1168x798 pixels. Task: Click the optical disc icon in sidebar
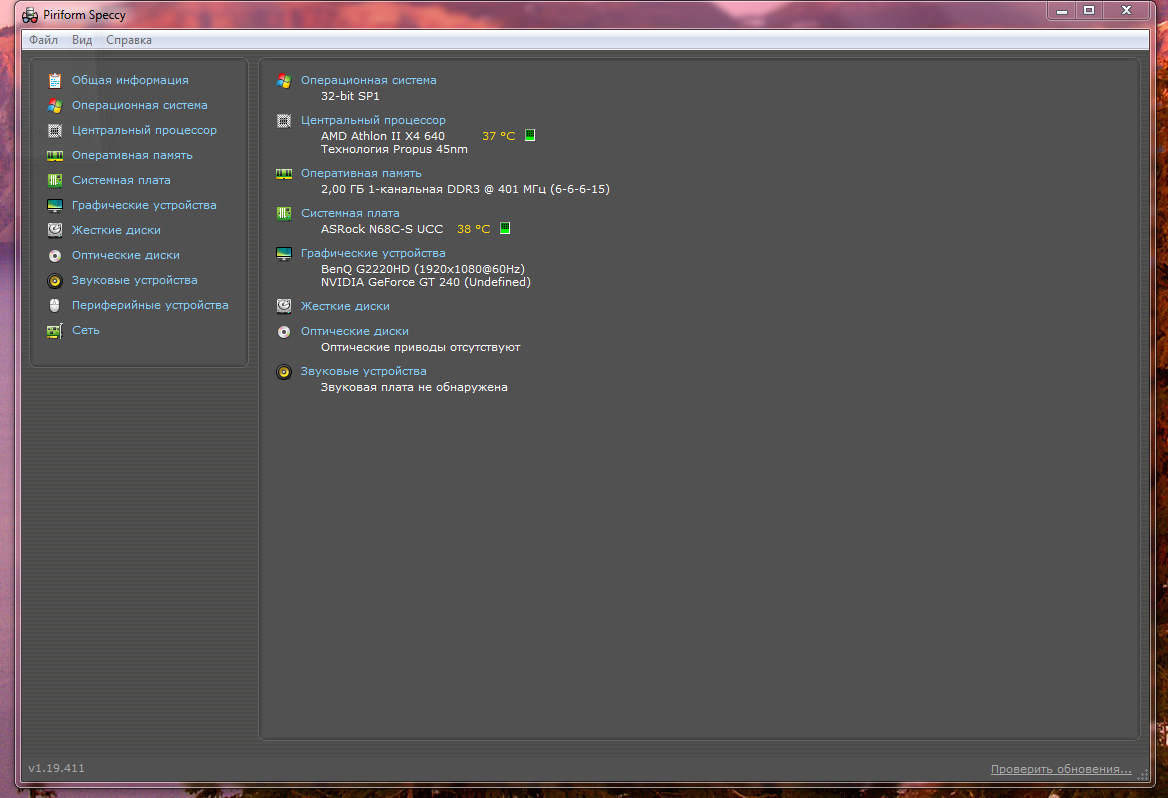point(54,256)
